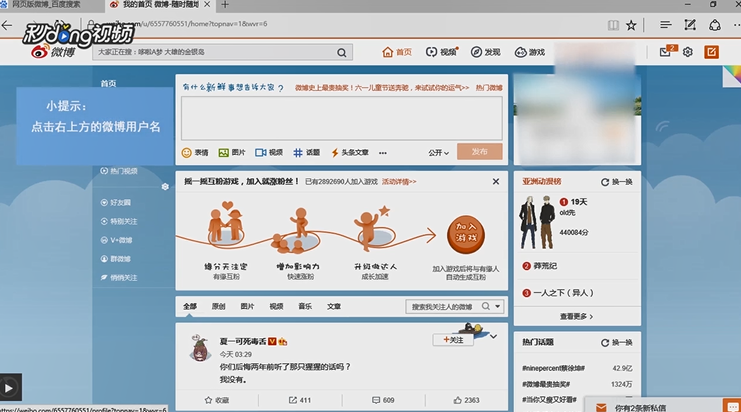Follow 夏一可死毒舌 with +关注
The height and width of the screenshot is (412, 741).
[453, 340]
